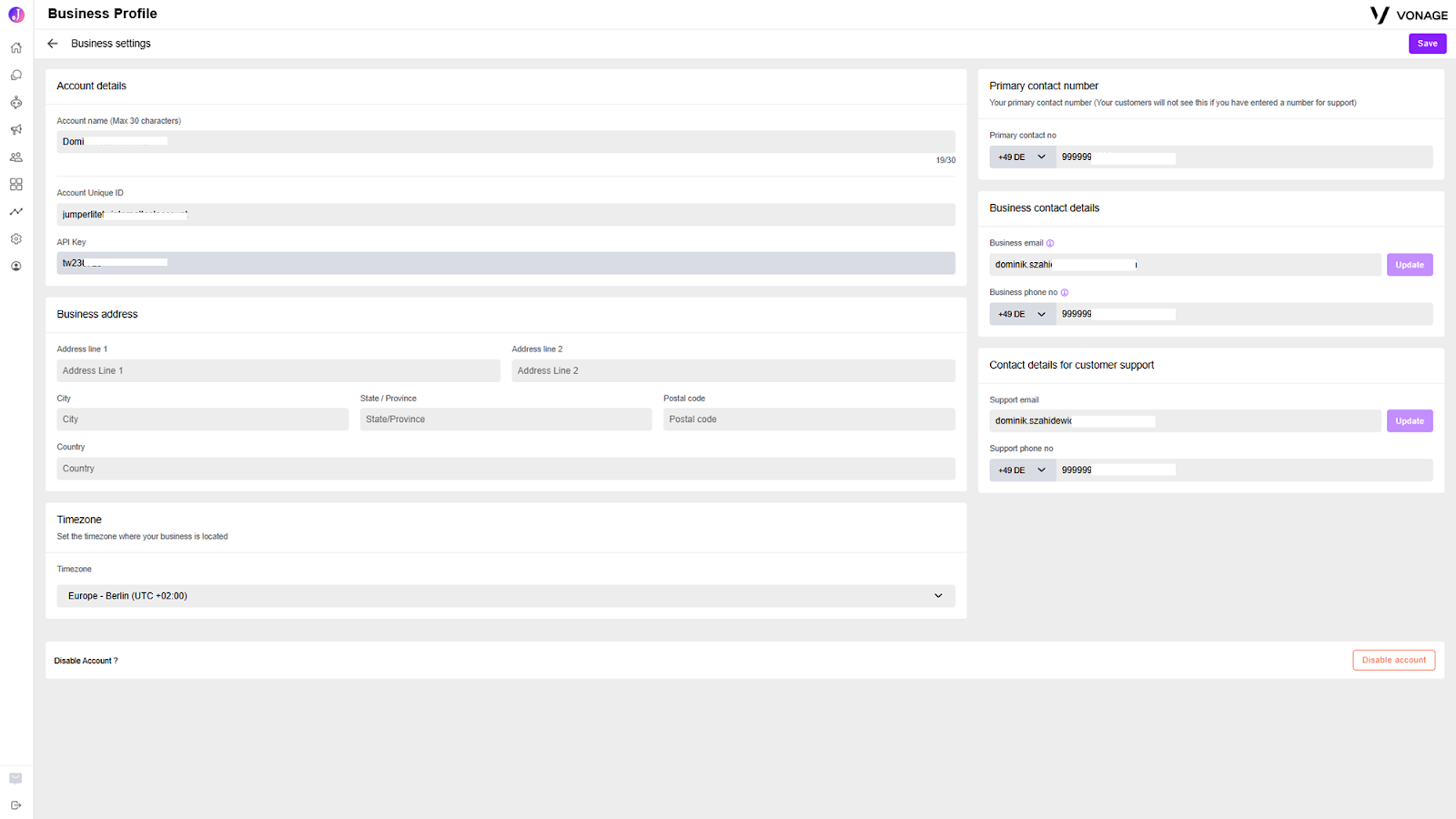Click the purple Save button
The width and height of the screenshot is (1456, 819).
(1427, 44)
